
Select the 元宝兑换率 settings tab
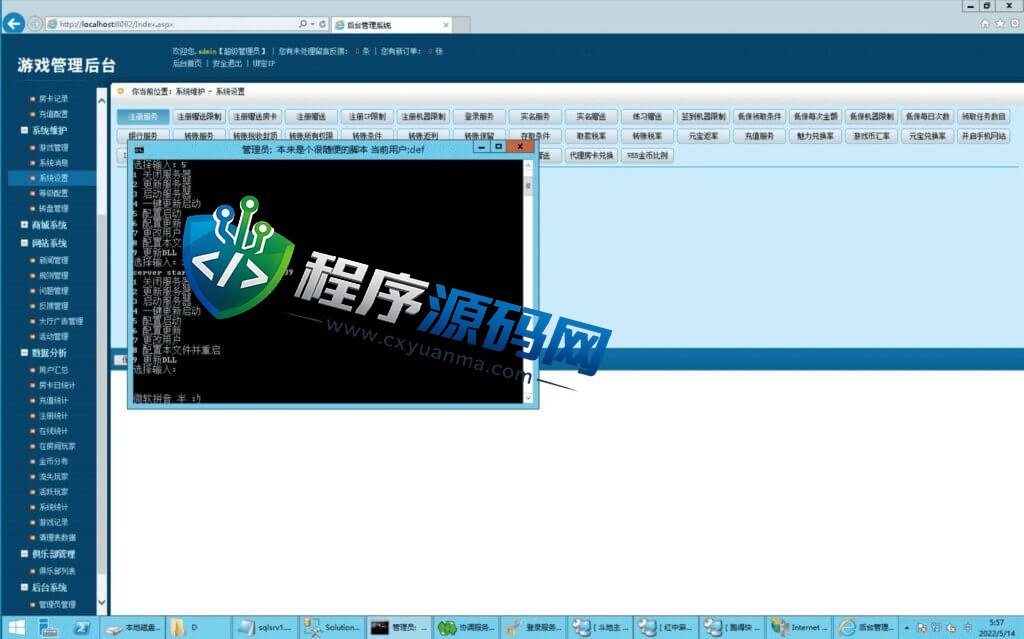point(927,136)
